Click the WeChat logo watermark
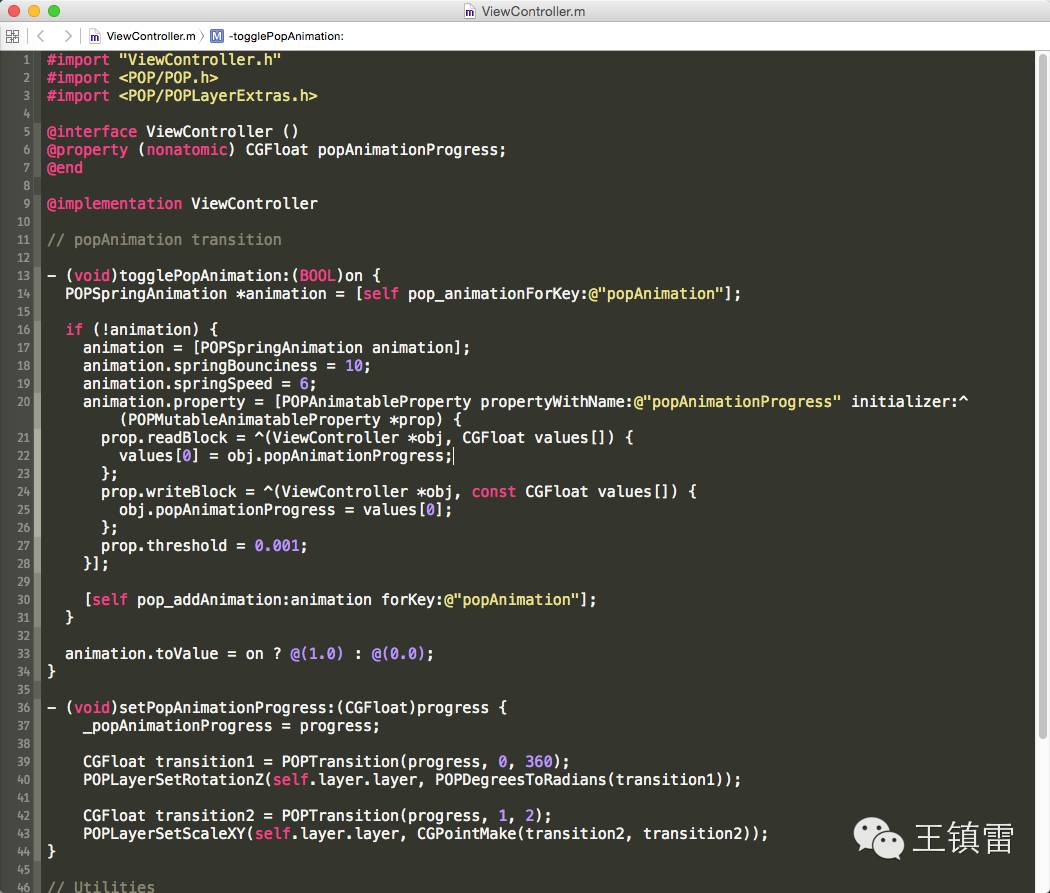 pyautogui.click(x=877, y=838)
